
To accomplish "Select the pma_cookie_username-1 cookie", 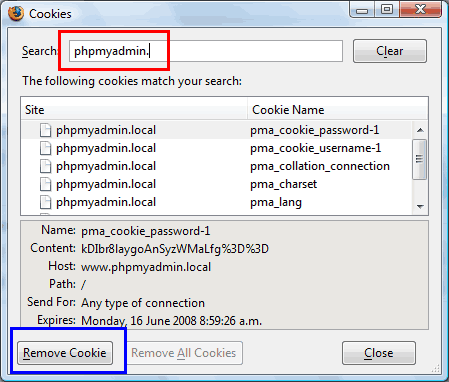I will [217, 148].
